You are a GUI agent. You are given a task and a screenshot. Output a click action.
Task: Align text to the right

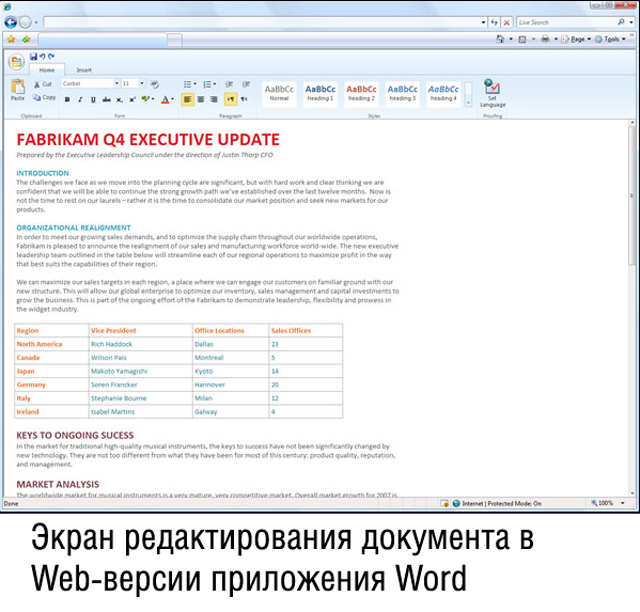click(214, 99)
